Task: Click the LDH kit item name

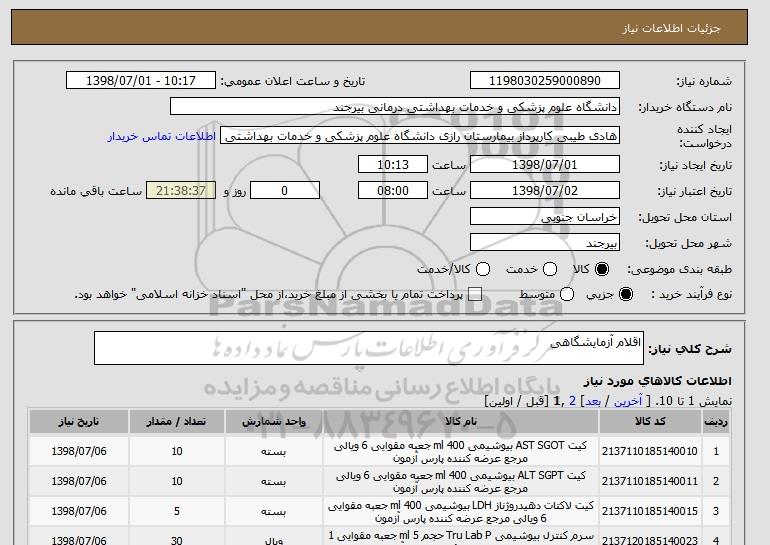Action: coord(461,512)
